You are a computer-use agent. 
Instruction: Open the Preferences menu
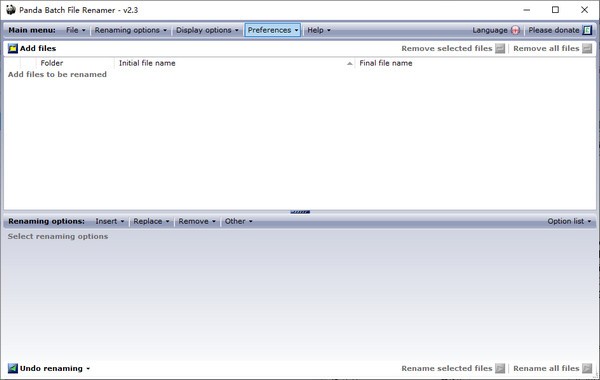coord(272,30)
